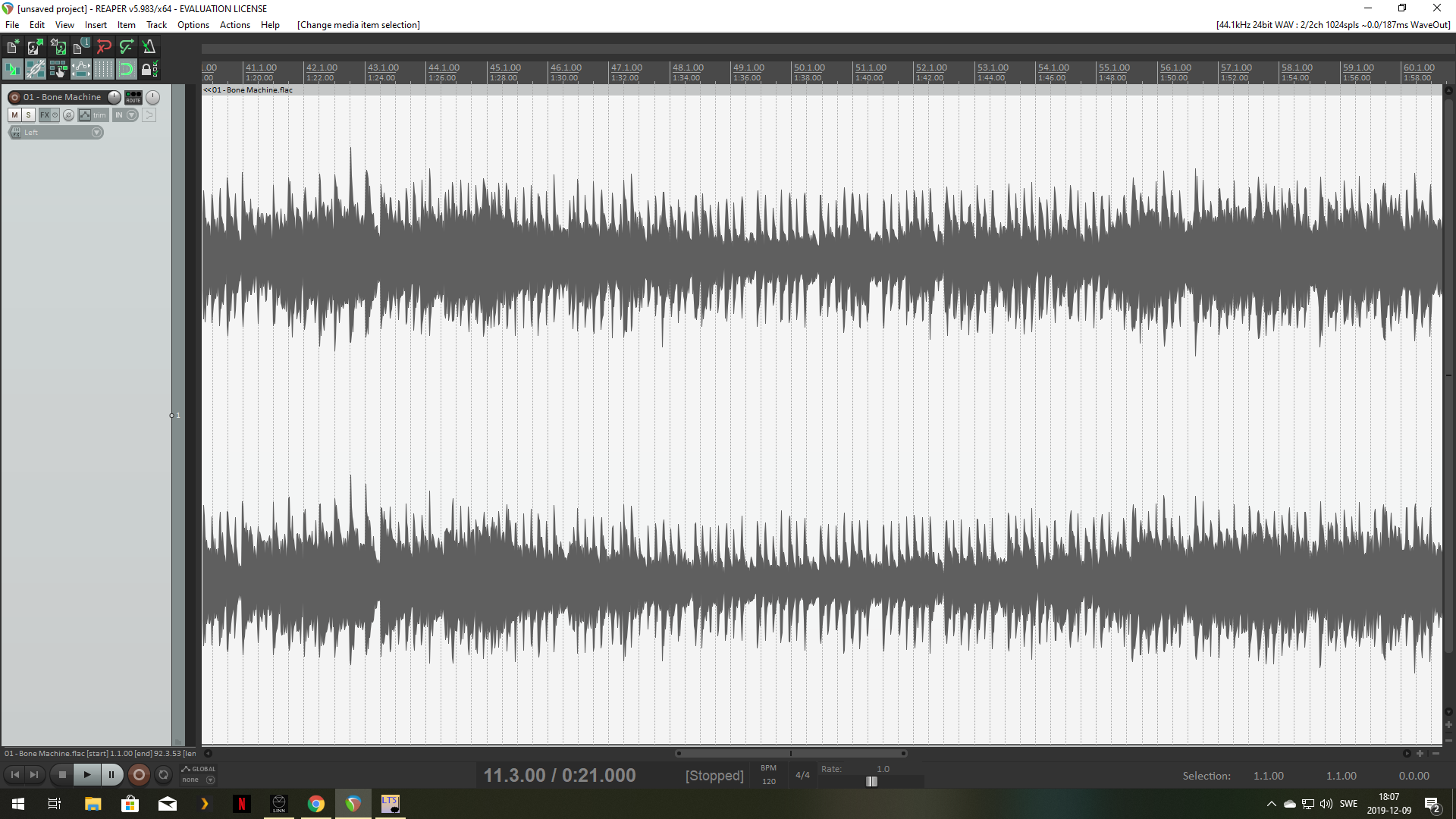Expand the Left input FX dropdown
This screenshot has width=1456, height=819.
[96, 133]
